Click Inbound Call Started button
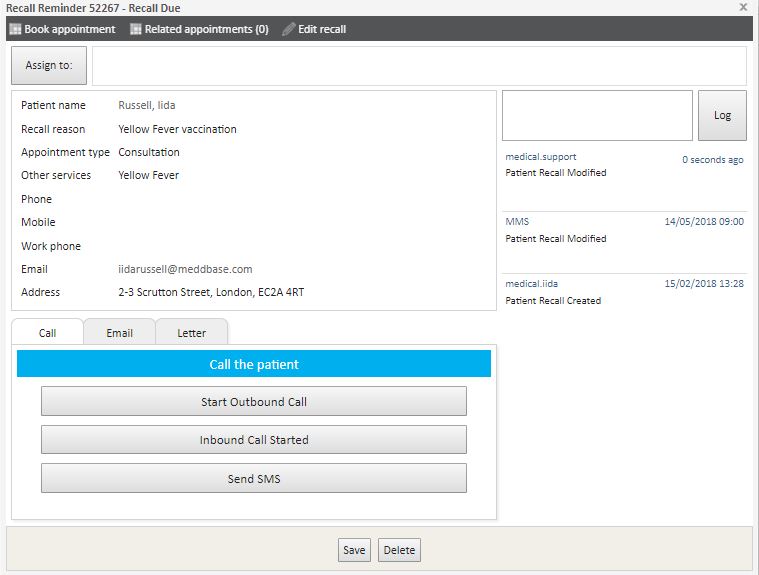This screenshot has width=759, height=575. tap(254, 439)
